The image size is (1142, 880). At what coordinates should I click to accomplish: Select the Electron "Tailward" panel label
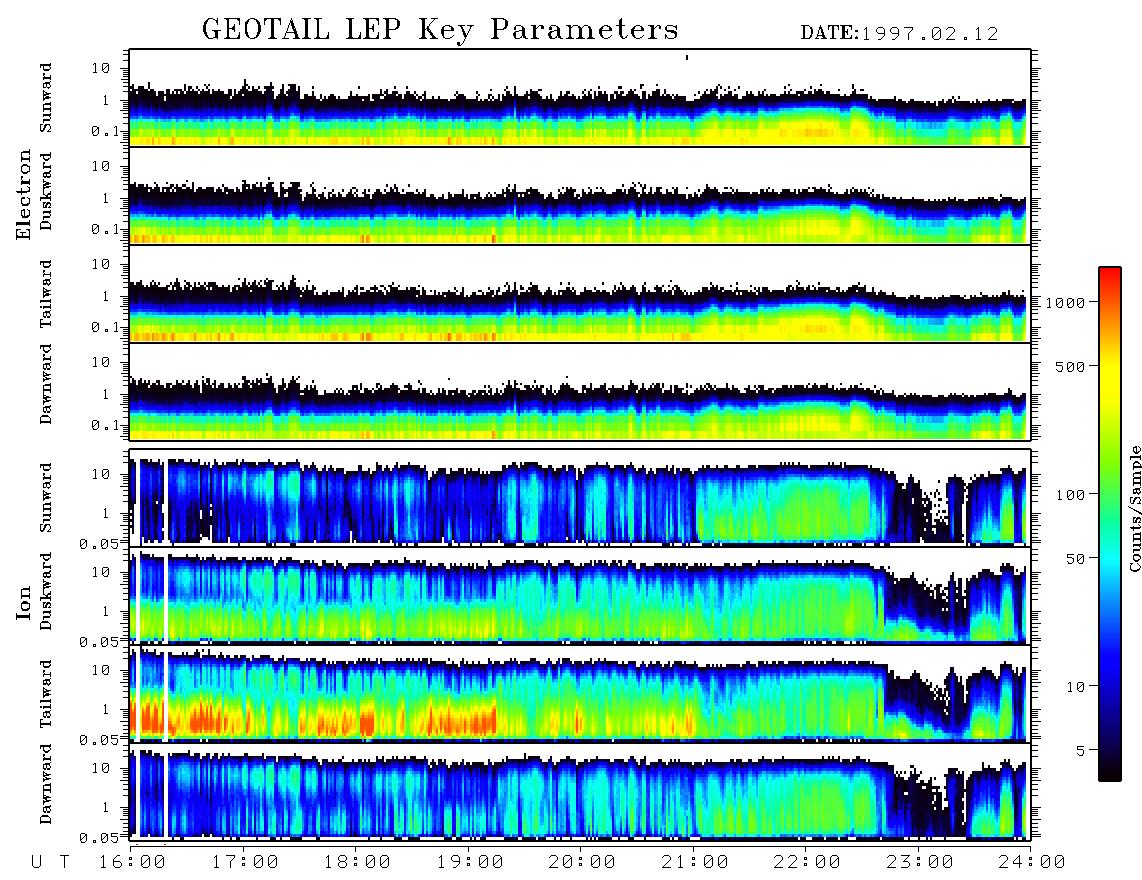click(46, 294)
